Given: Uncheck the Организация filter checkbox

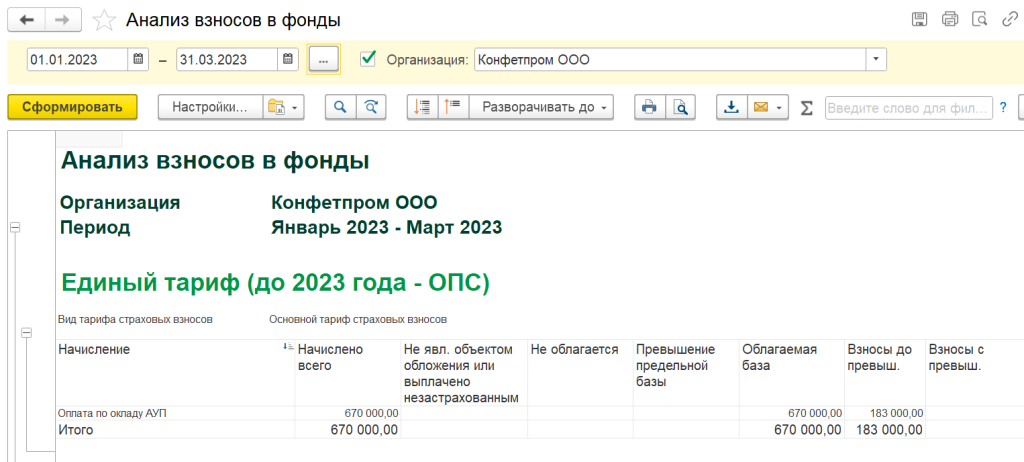Looking at the screenshot, I should (x=368, y=59).
